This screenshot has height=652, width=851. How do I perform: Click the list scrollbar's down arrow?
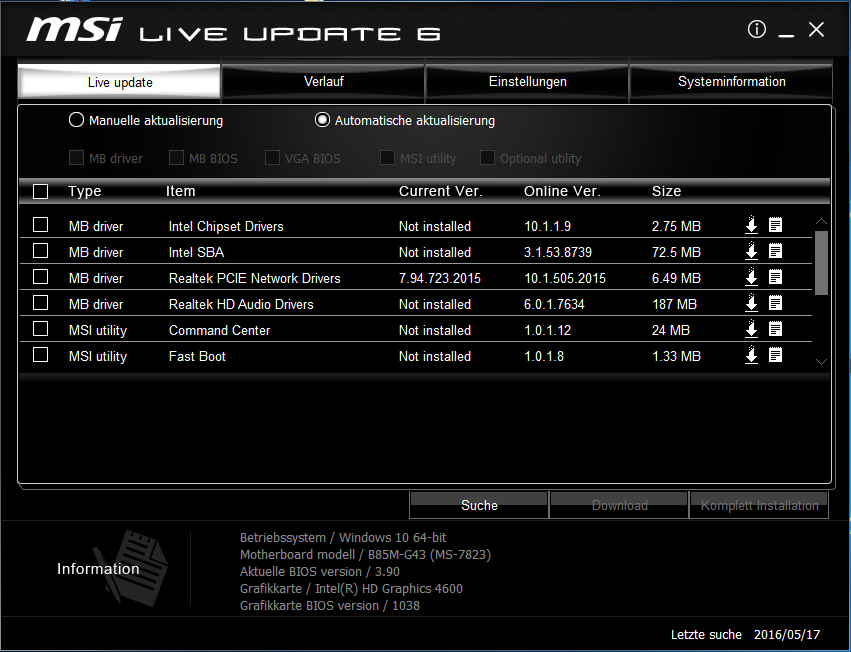pos(821,362)
